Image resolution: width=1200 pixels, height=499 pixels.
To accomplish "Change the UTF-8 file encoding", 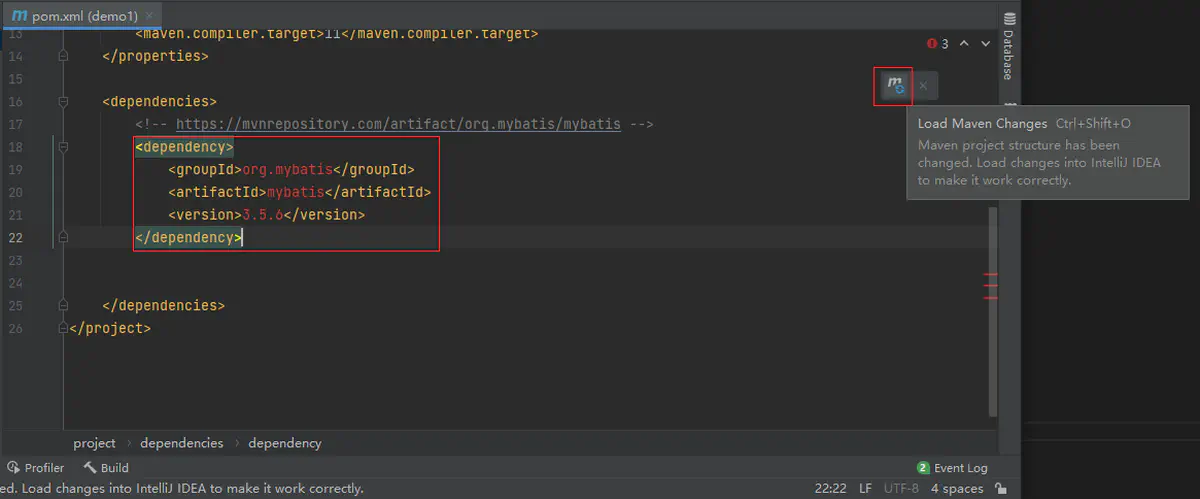I will (901, 489).
